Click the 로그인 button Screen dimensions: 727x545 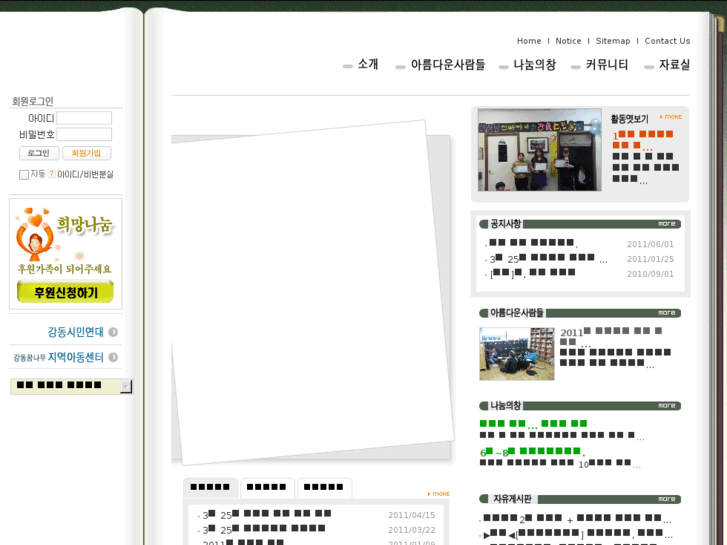39,153
